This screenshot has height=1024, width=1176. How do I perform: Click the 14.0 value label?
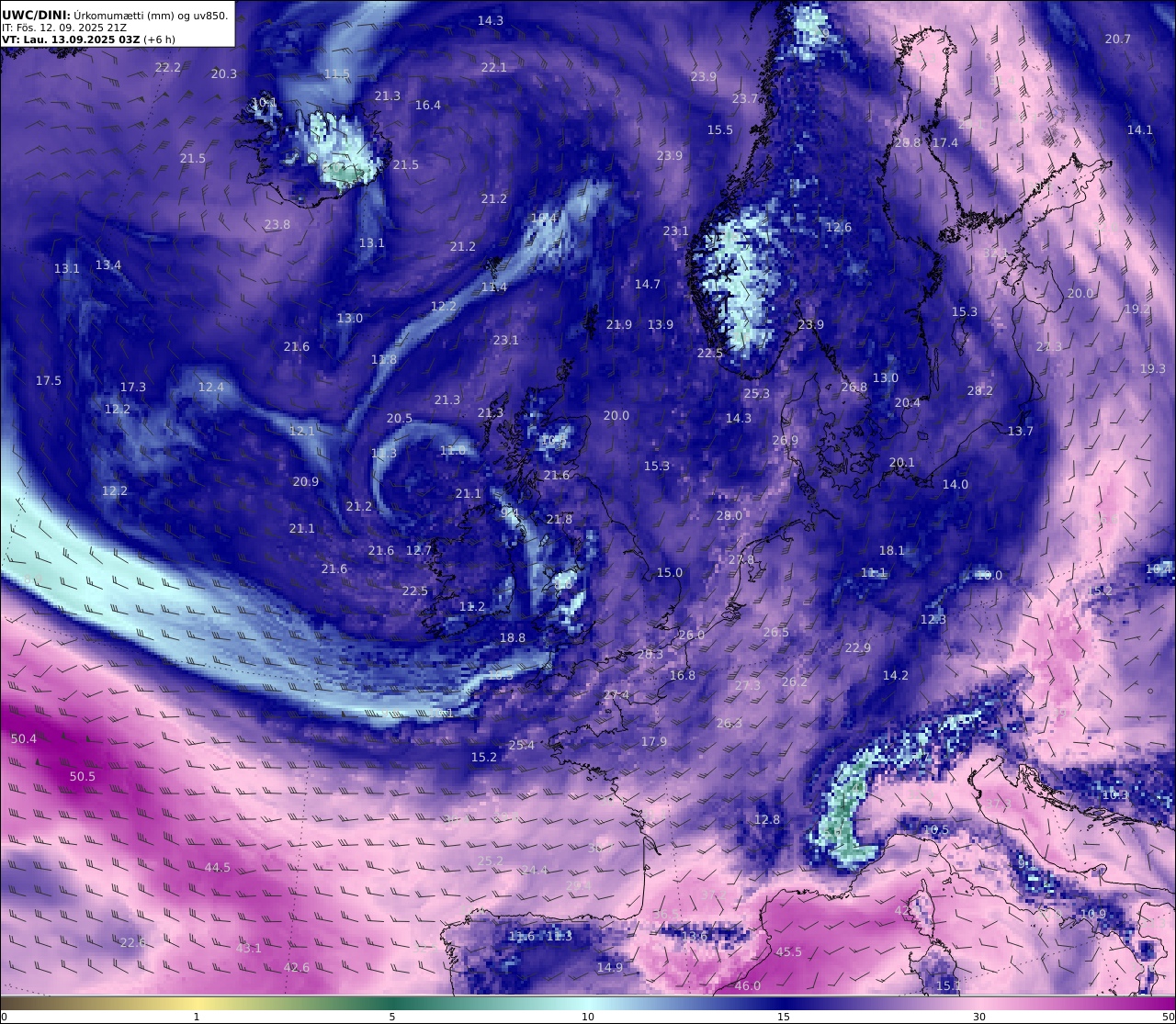pos(955,484)
